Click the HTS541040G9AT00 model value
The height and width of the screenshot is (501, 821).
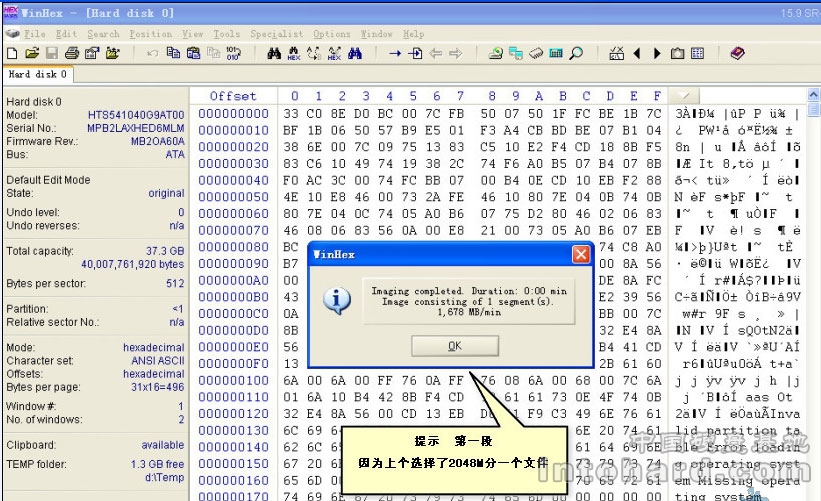tap(136, 115)
